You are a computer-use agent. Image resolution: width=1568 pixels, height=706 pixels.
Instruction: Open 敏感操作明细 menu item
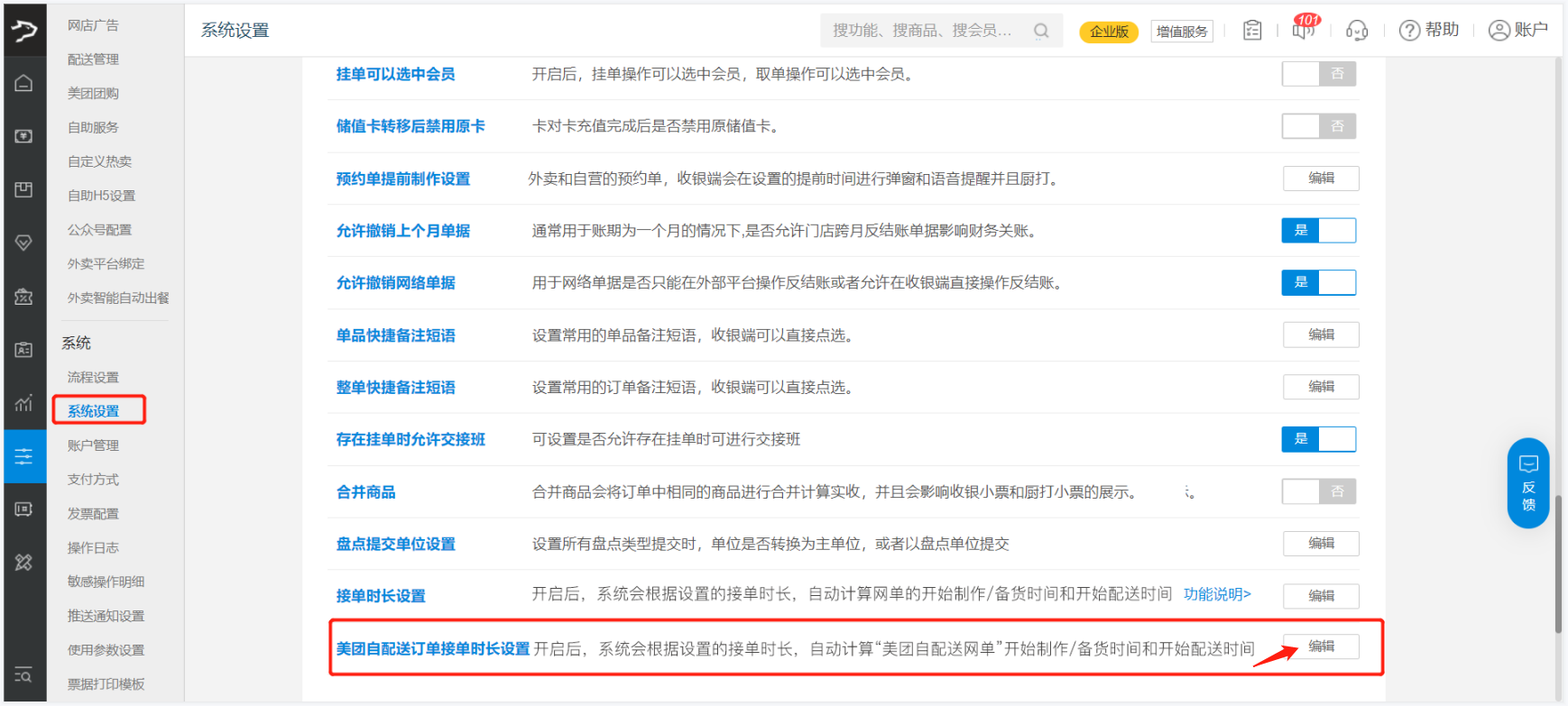pyautogui.click(x=106, y=582)
